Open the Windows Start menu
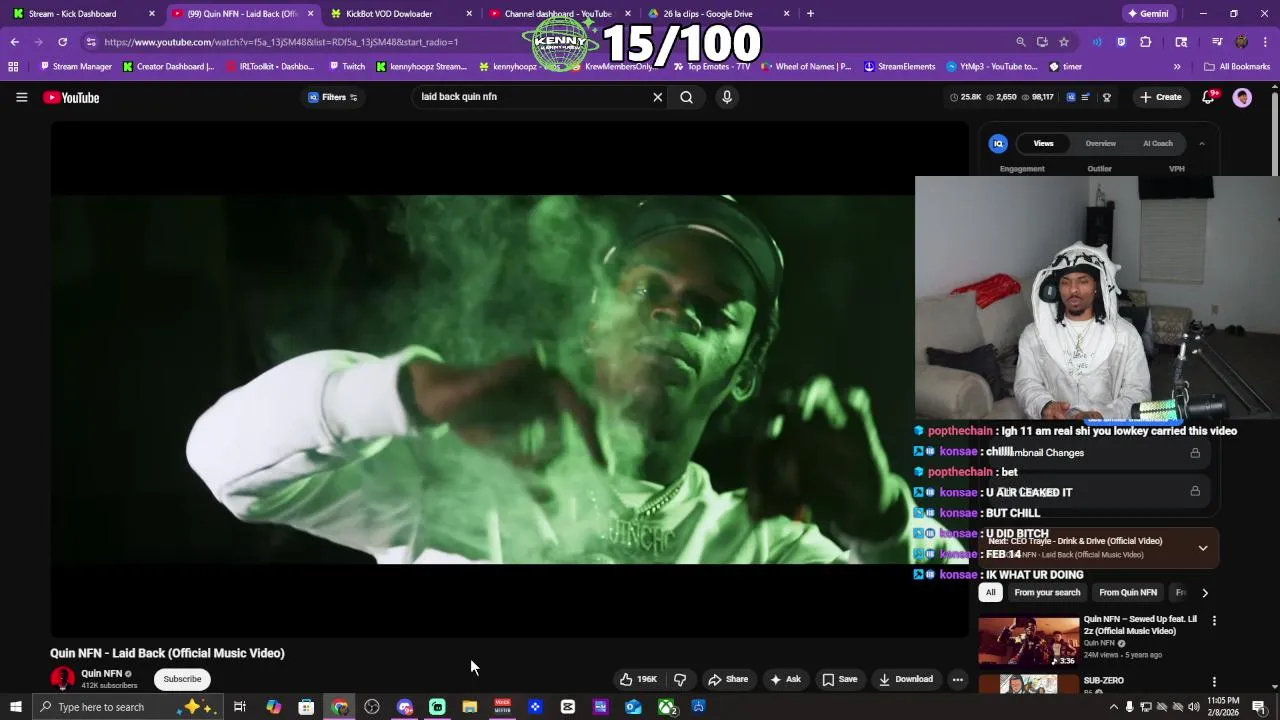Image resolution: width=1280 pixels, height=720 pixels. [15, 707]
